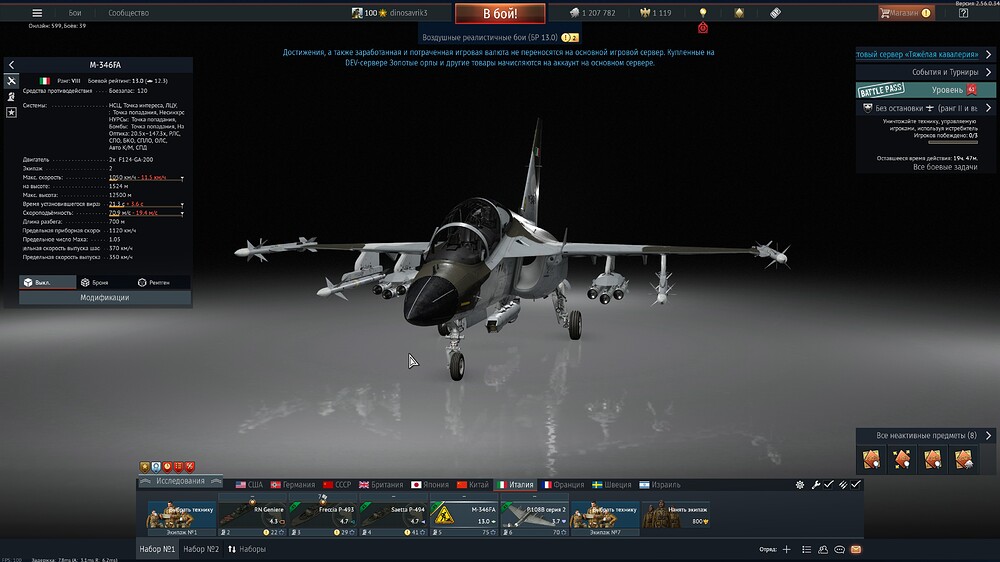The image size is (1000, 562).
Task: Open Модификации button
Action: [105, 298]
